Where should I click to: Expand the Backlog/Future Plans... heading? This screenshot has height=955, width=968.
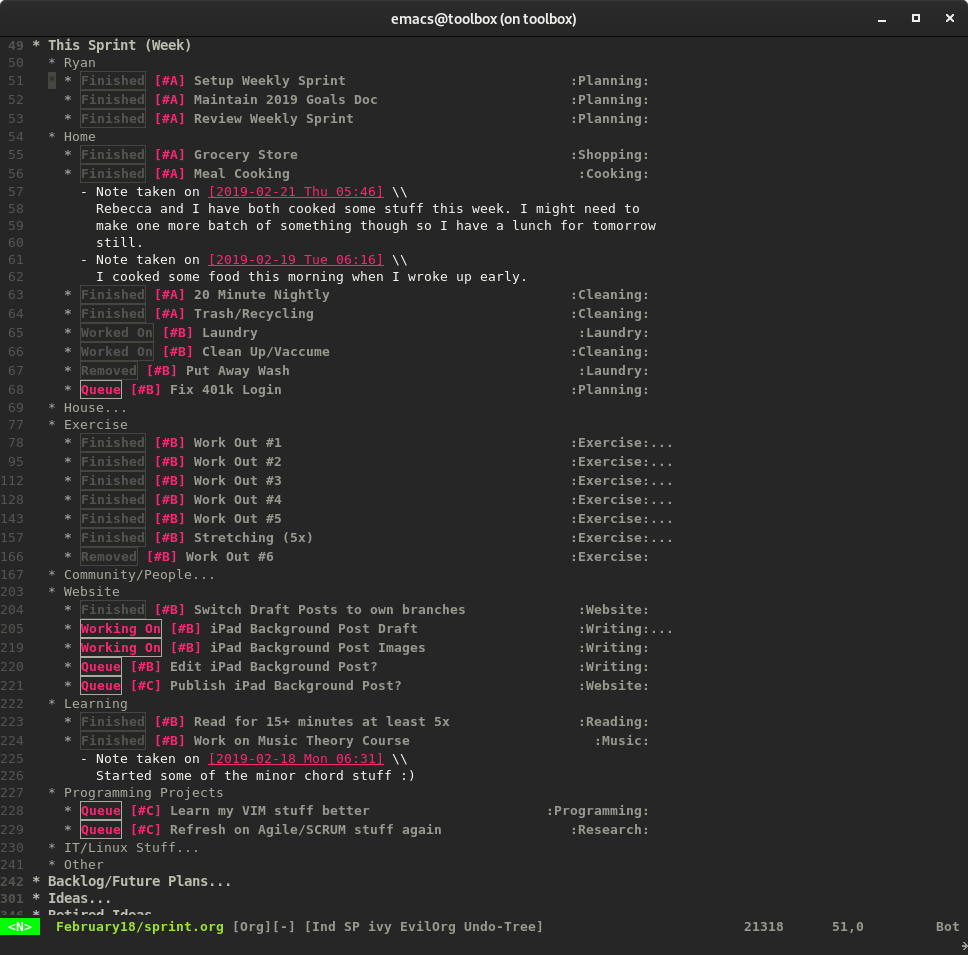(x=139, y=882)
